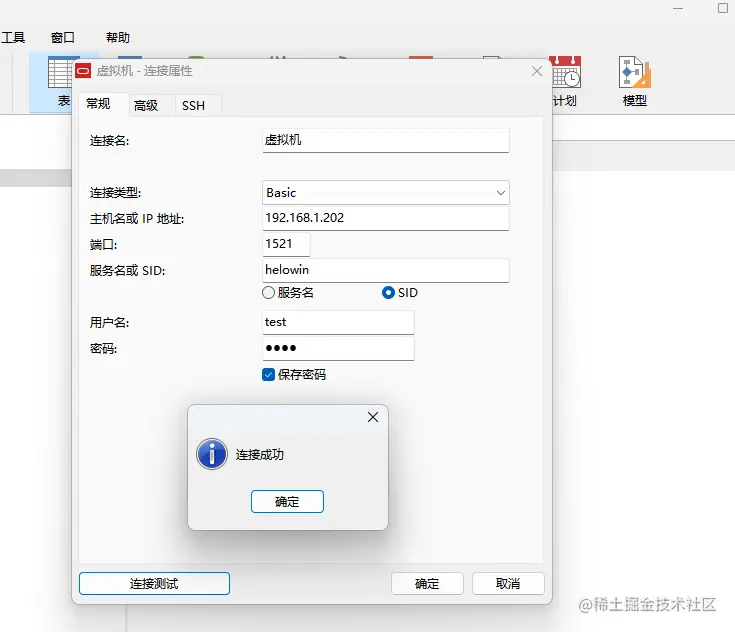Viewport: 735px width, 632px height.
Task: Minimize the main application window
Action: [x=678, y=8]
